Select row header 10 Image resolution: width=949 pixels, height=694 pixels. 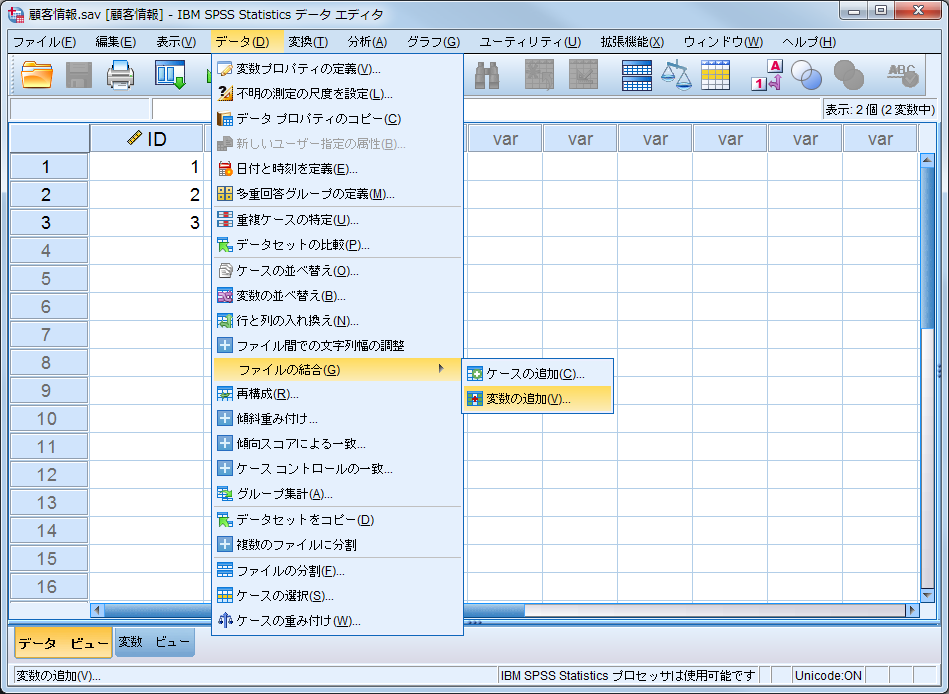pyautogui.click(x=48, y=419)
